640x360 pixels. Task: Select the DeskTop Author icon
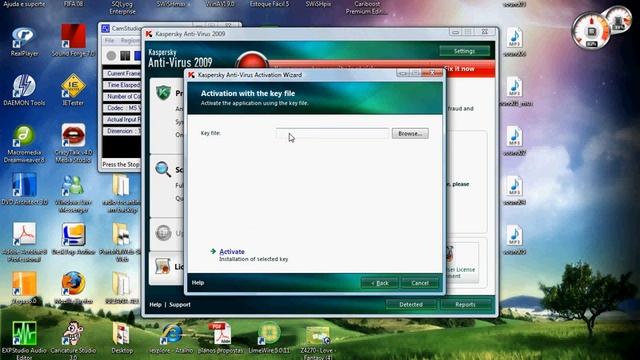(x=73, y=239)
